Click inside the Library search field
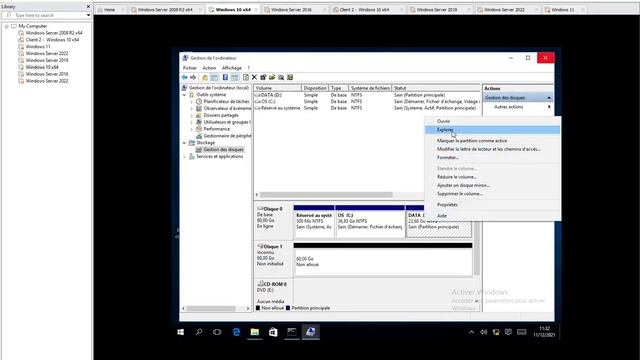Image resolution: width=640 pixels, height=360 pixels. pyautogui.click(x=47, y=15)
